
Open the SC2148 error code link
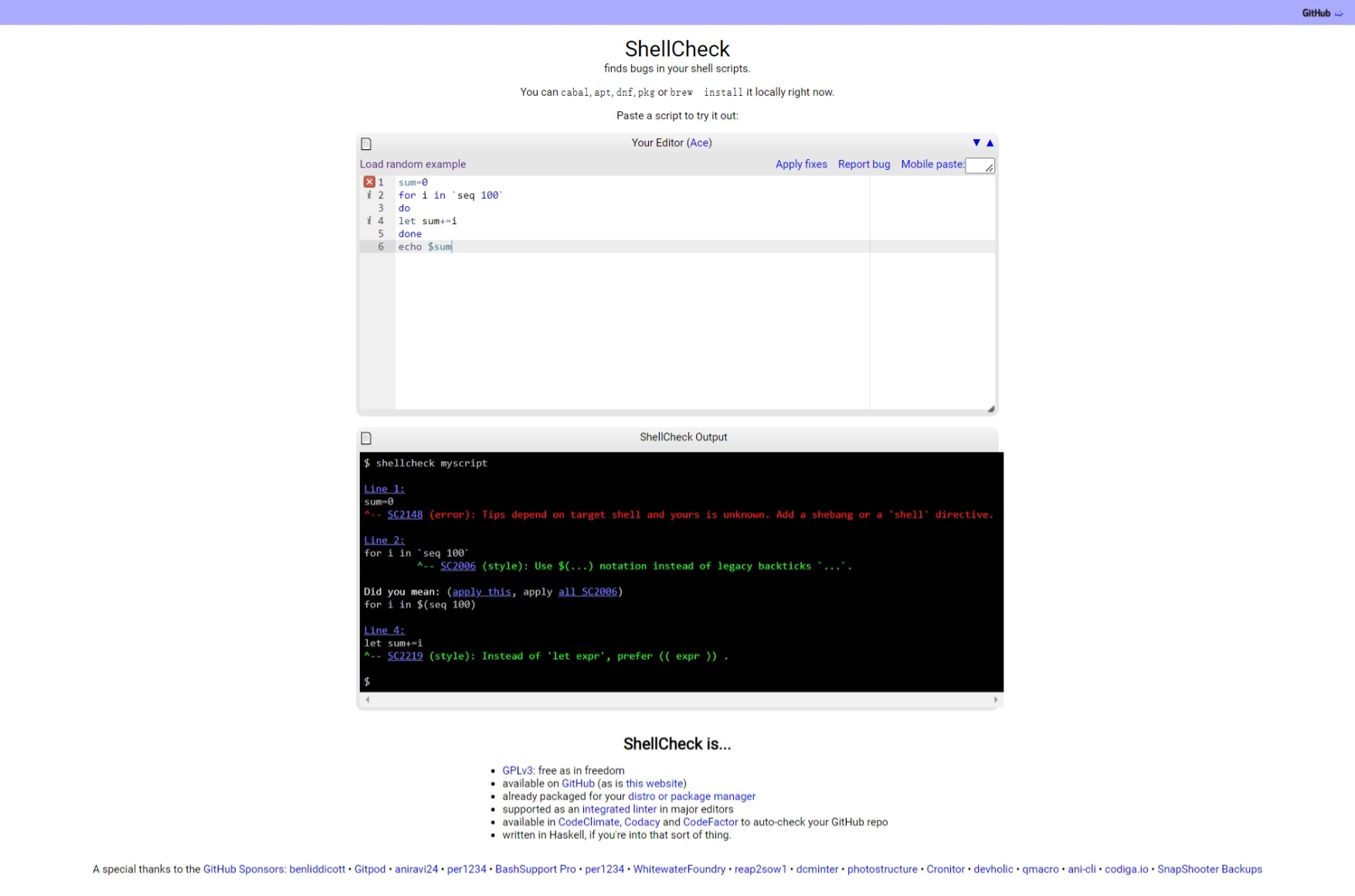405,514
